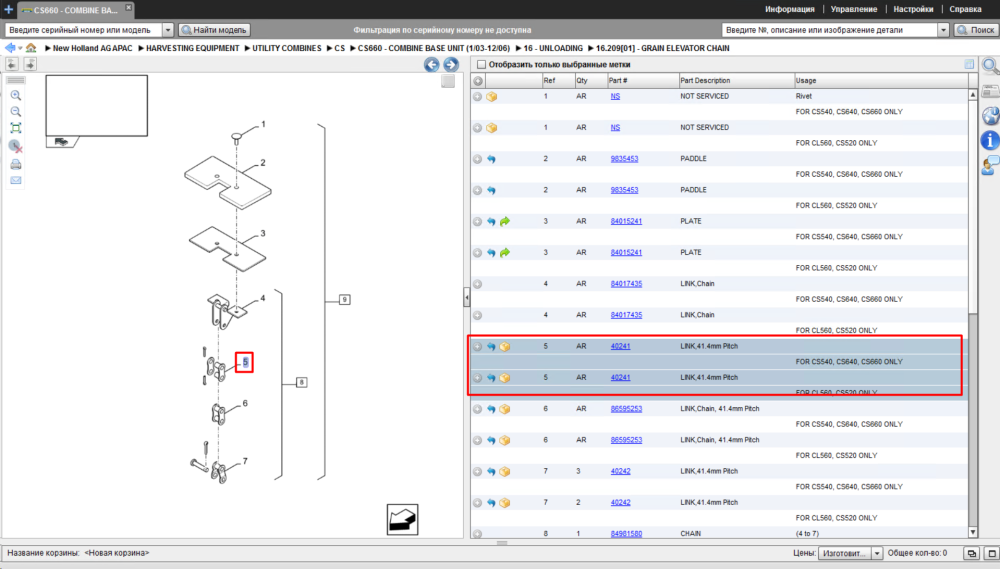
Task: Click callout 8 box in diagram
Action: (x=302, y=383)
